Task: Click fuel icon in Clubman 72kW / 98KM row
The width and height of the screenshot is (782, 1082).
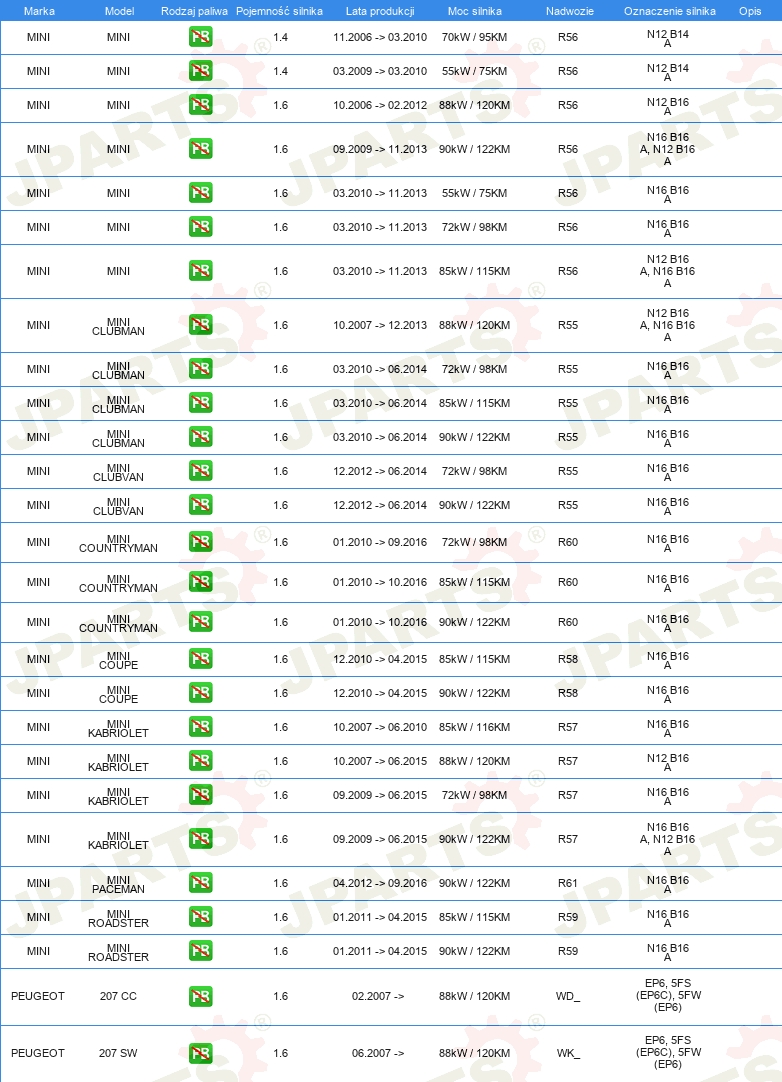Action: coord(200,369)
